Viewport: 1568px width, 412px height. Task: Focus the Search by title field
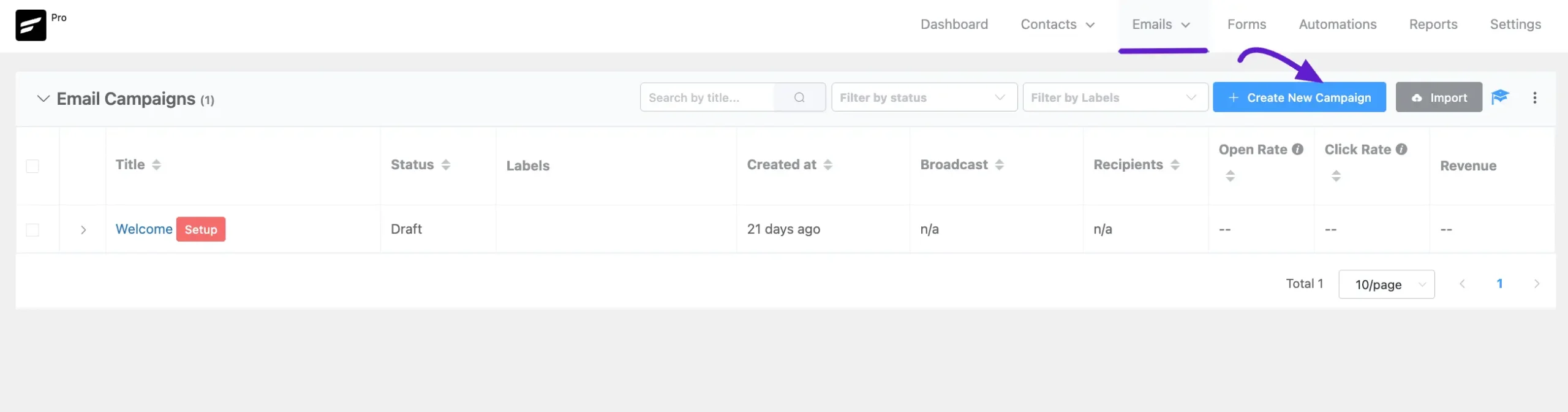[x=707, y=97]
